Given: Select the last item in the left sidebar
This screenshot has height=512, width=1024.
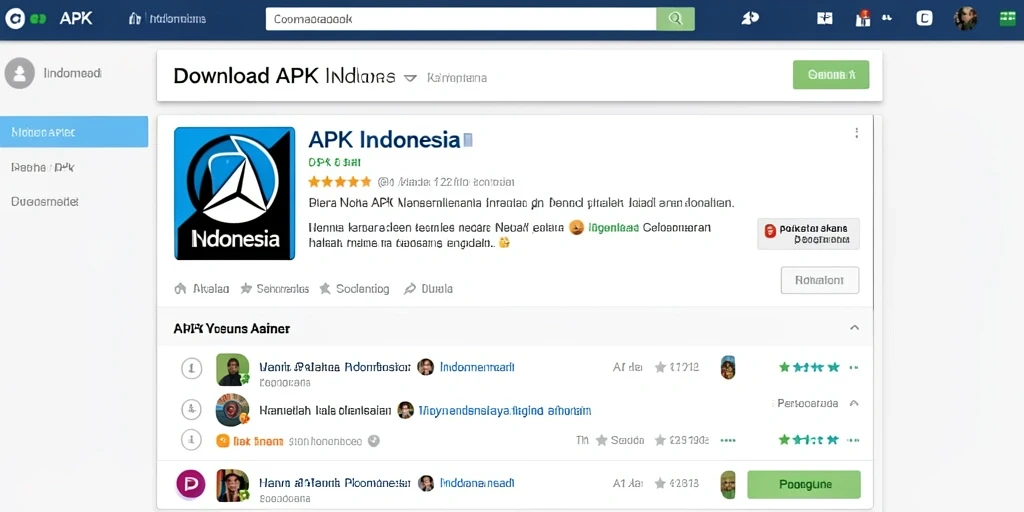Looking at the screenshot, I should [45, 202].
